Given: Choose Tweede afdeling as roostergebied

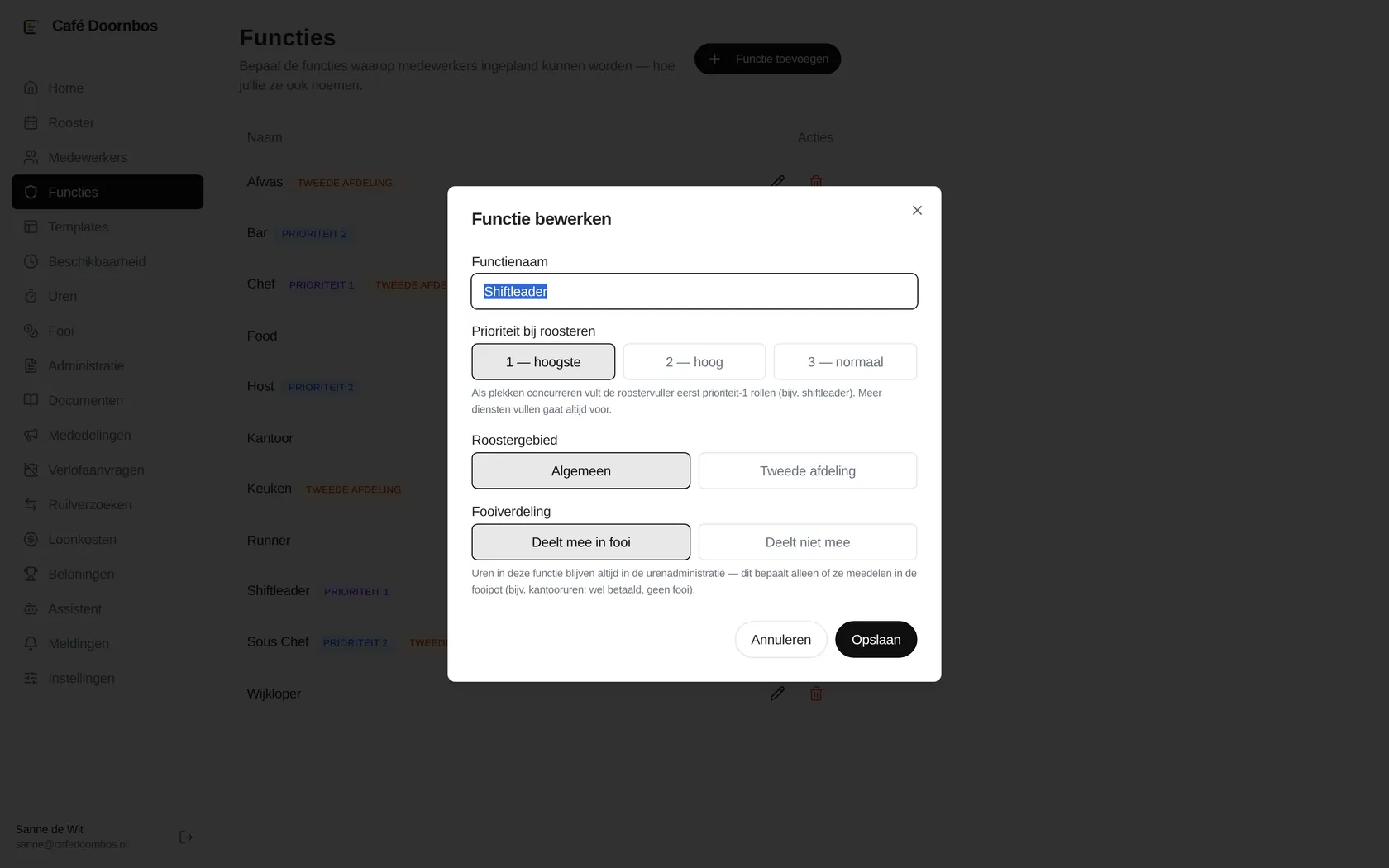Looking at the screenshot, I should (808, 471).
